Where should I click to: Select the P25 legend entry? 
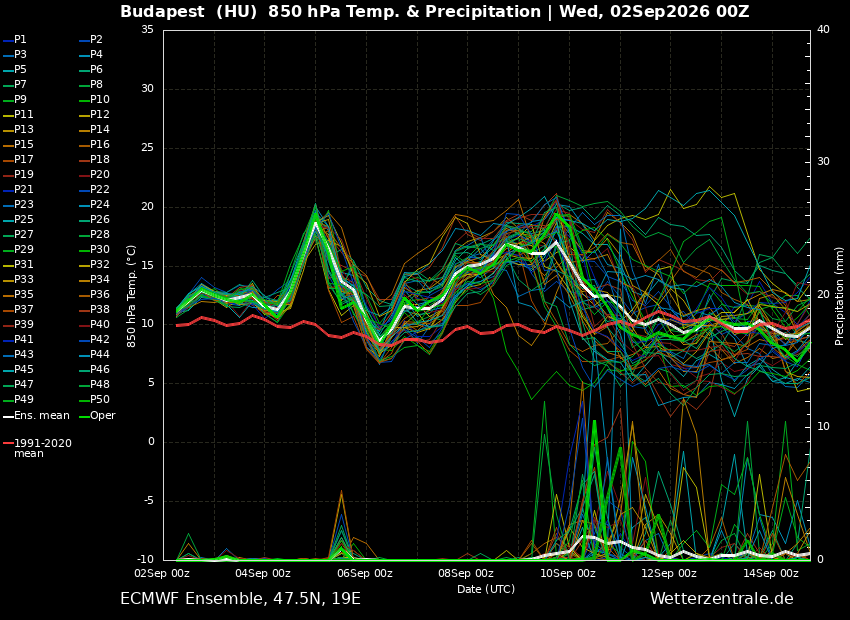coord(18,219)
